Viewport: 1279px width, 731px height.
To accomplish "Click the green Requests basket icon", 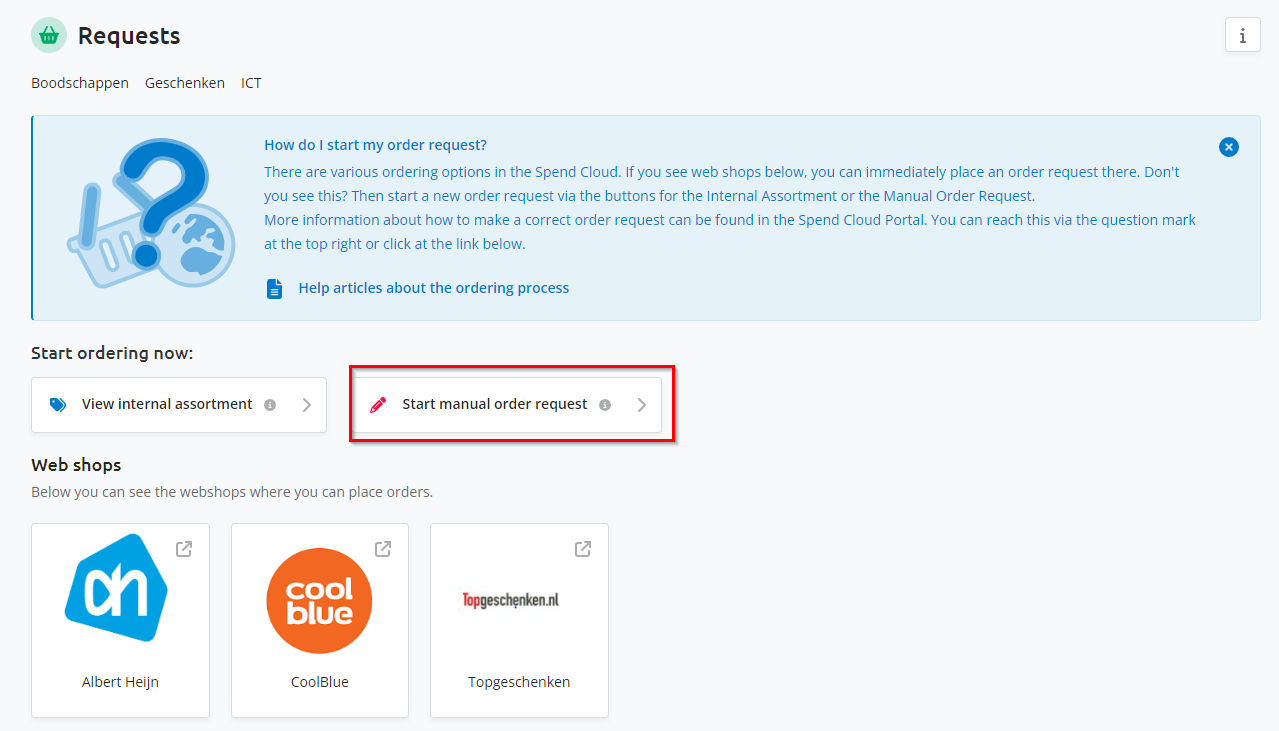I will [x=49, y=36].
